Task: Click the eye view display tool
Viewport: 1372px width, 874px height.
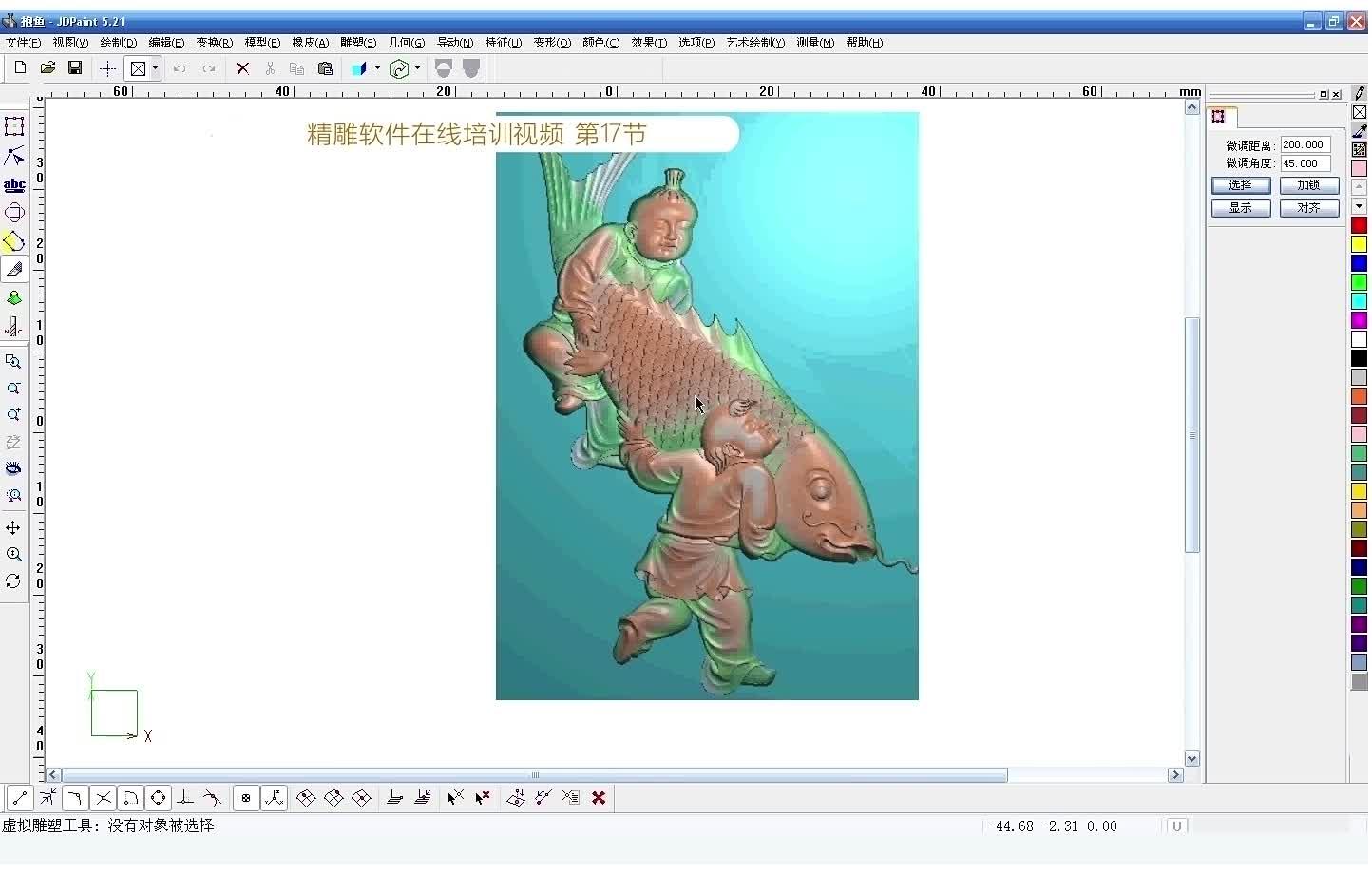Action: (x=14, y=467)
